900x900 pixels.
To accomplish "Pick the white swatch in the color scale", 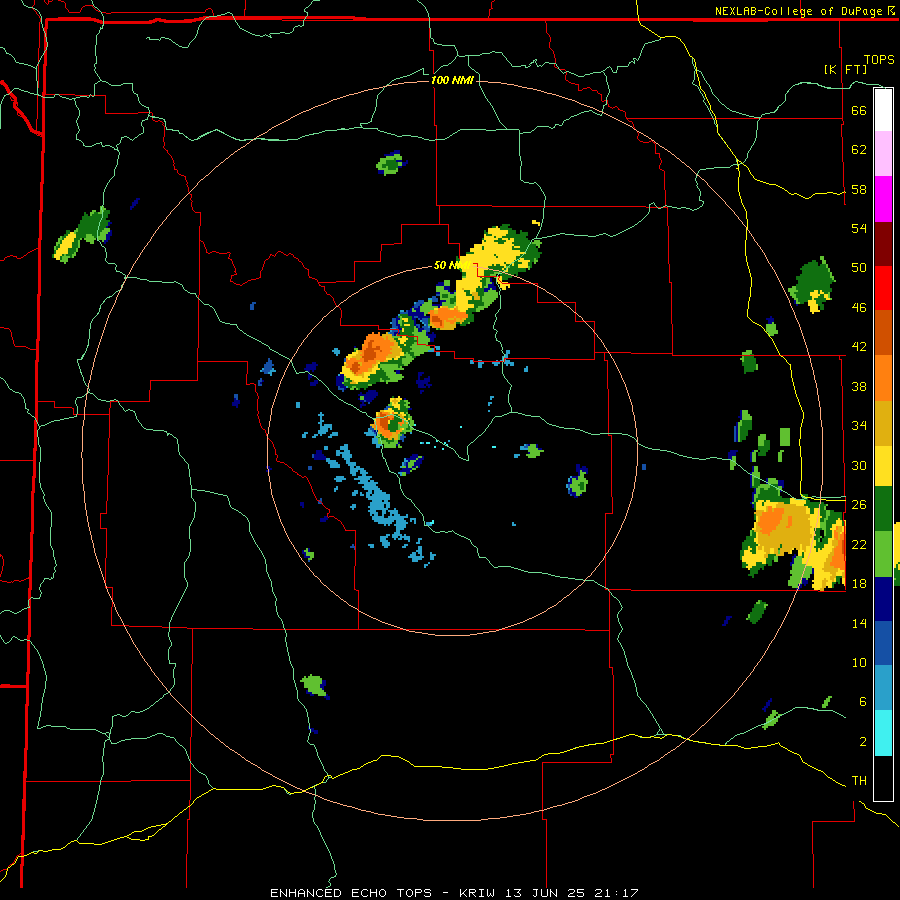I will (x=883, y=110).
